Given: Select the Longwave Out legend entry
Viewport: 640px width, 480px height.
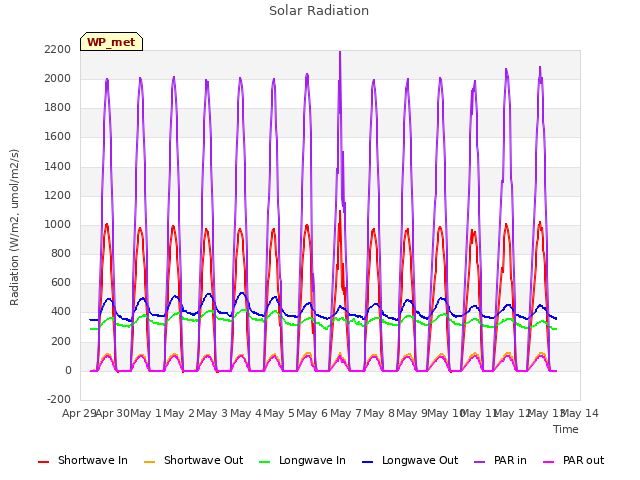Looking at the screenshot, I should pyautogui.click(x=410, y=460).
